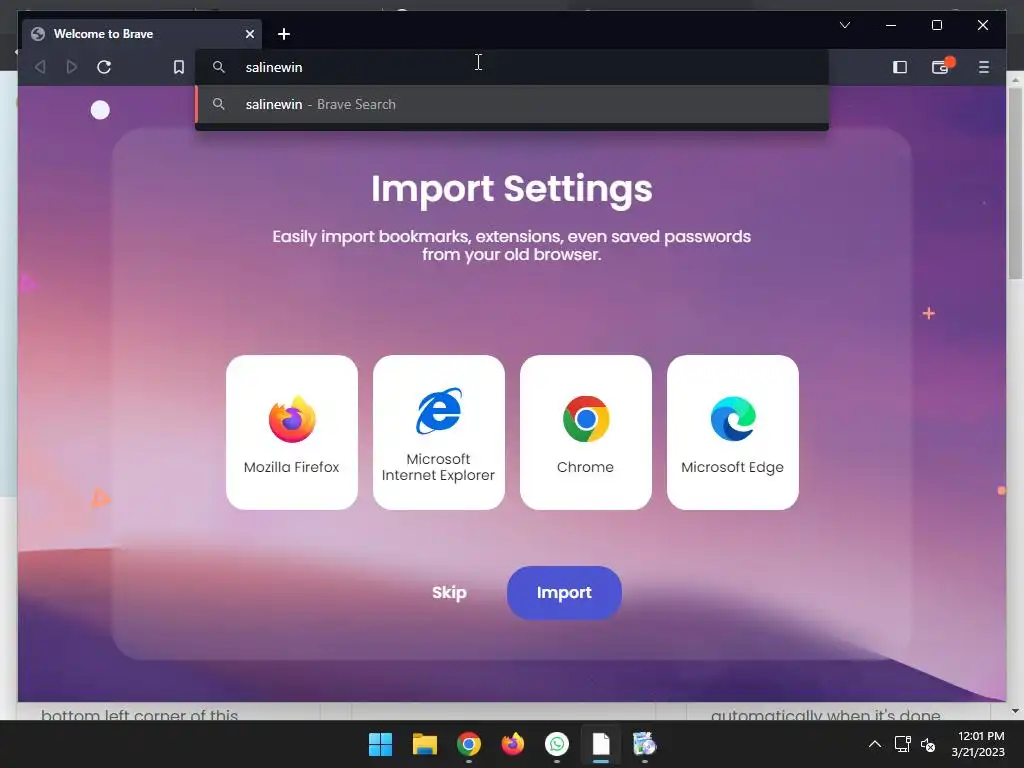1024x768 pixels.
Task: Select Mozilla Firefox import card
Action: click(x=292, y=432)
